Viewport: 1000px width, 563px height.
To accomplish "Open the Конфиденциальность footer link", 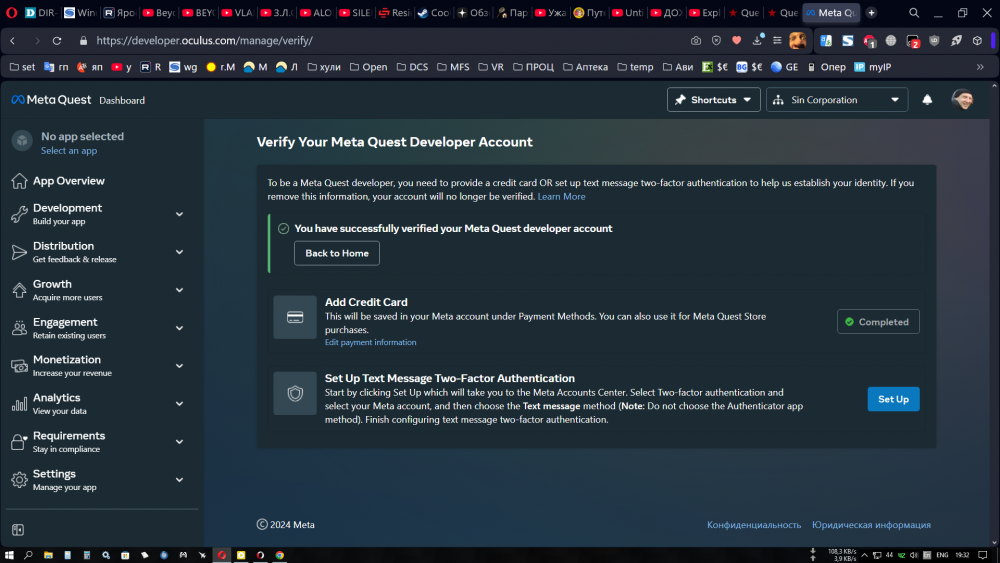I will [x=753, y=525].
